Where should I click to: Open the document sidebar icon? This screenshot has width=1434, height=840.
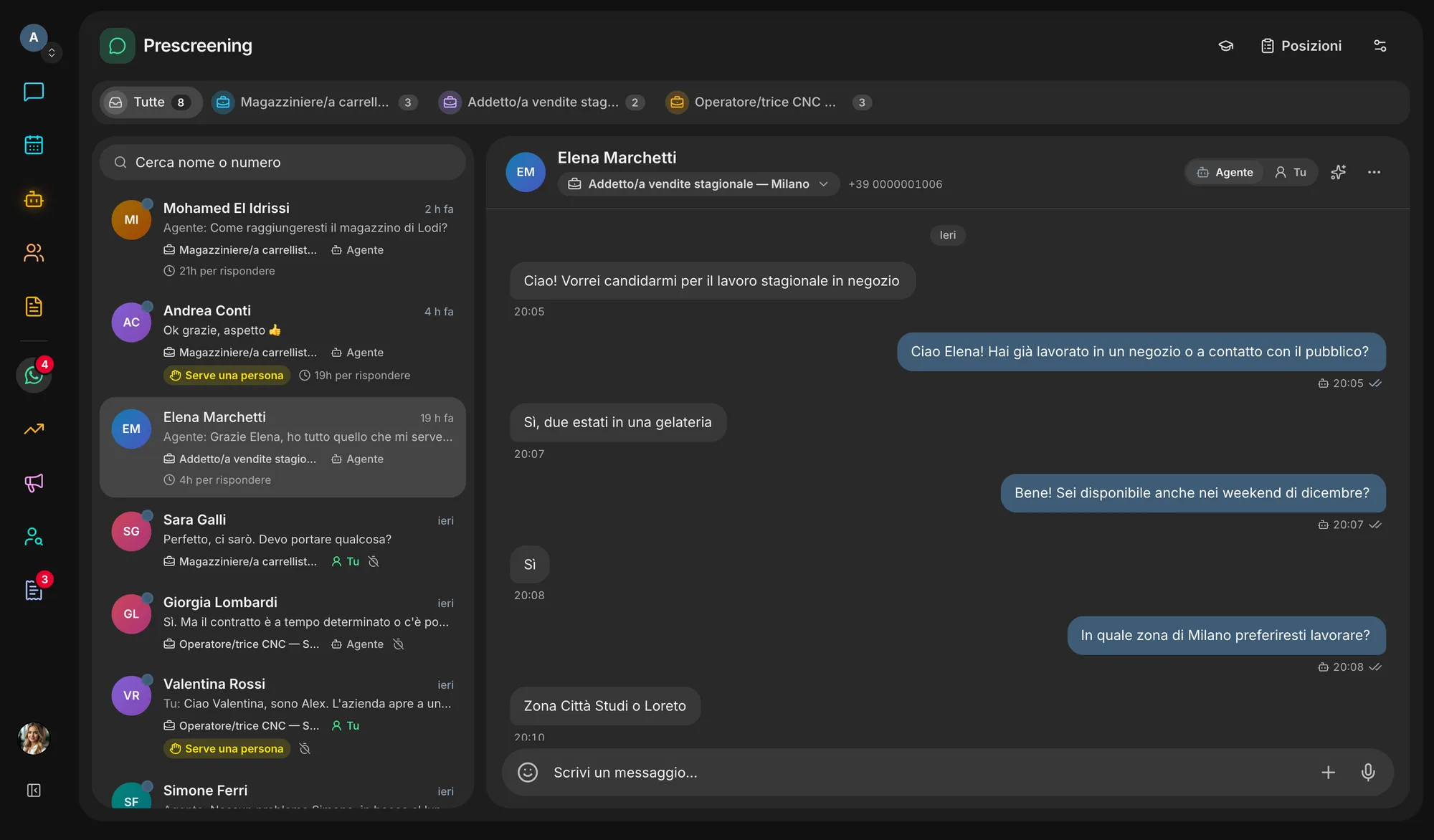point(34,307)
